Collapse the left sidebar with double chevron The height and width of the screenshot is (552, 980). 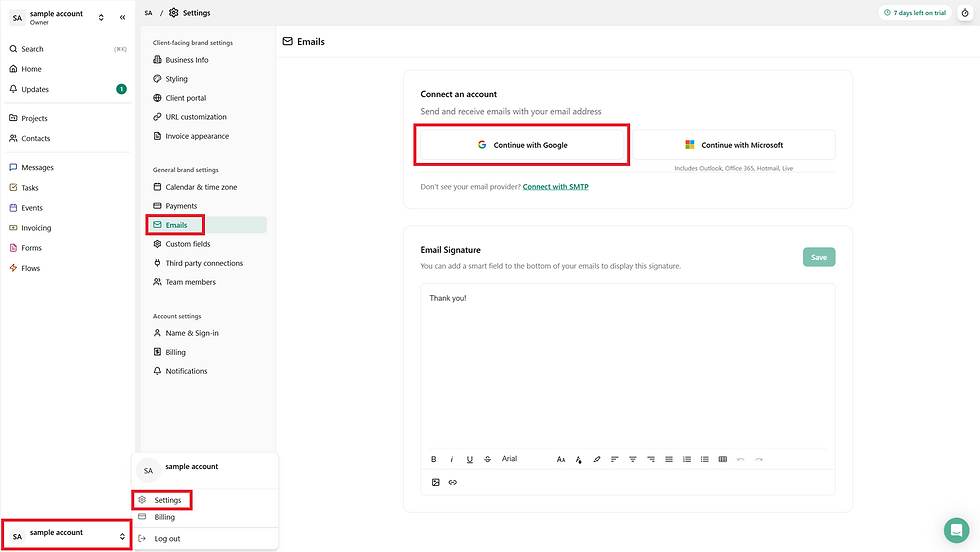pyautogui.click(x=122, y=17)
